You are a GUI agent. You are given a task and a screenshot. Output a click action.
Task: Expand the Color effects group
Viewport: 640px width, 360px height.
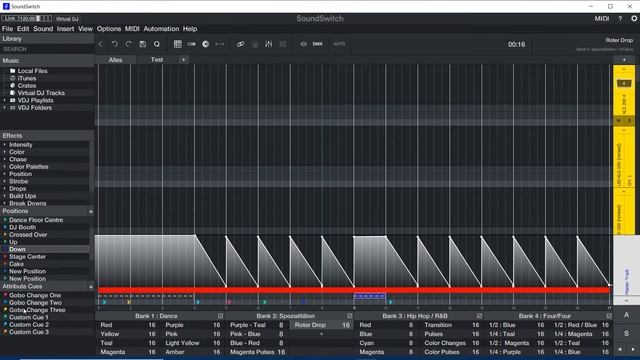click(x=4, y=152)
